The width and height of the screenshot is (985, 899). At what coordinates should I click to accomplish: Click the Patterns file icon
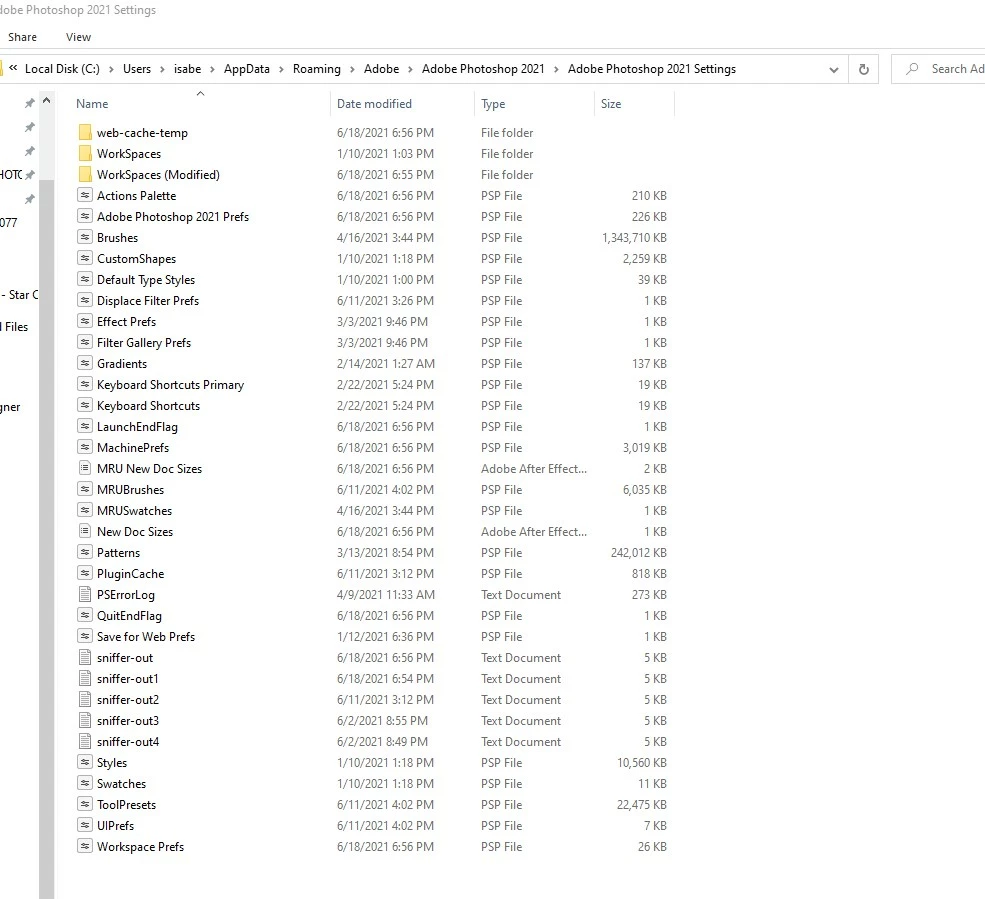85,552
